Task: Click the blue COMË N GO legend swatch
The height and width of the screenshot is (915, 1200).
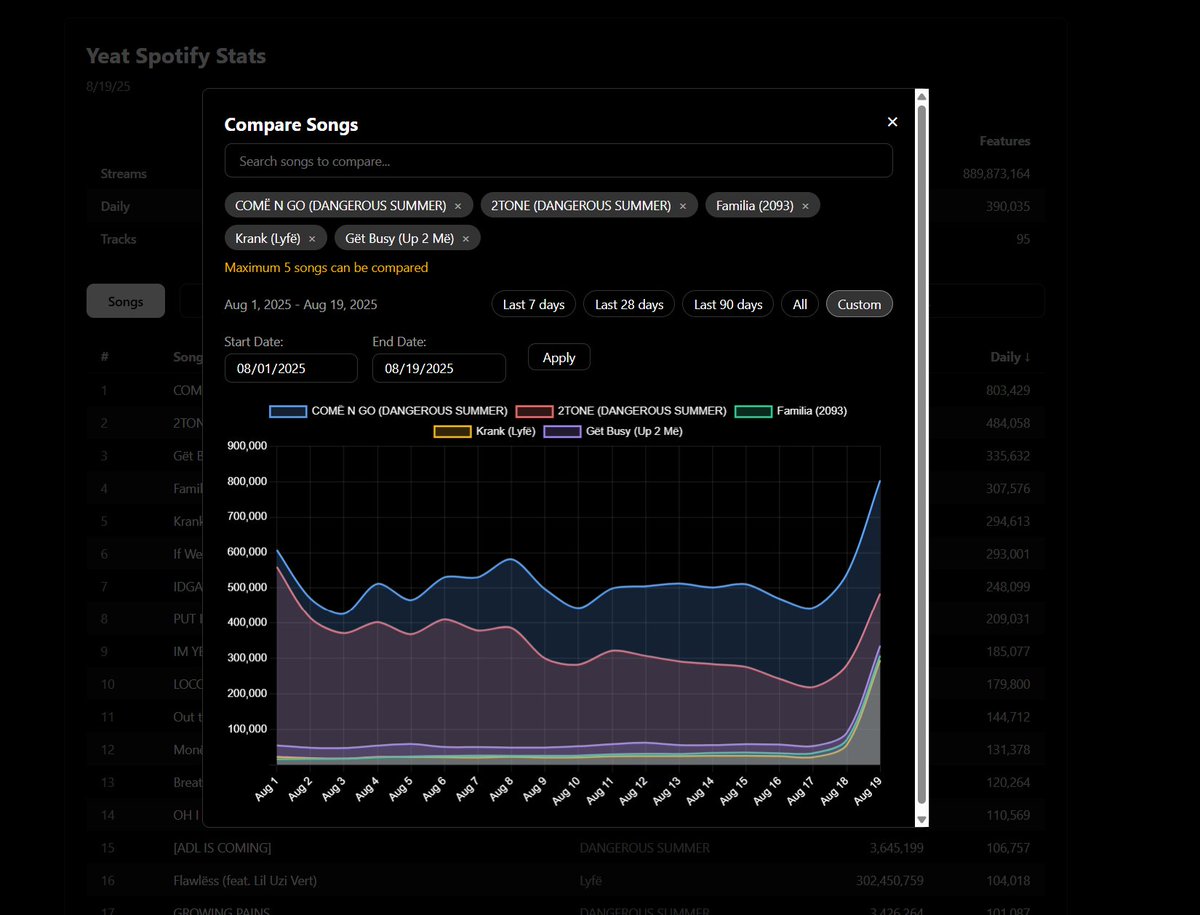Action: [x=287, y=410]
